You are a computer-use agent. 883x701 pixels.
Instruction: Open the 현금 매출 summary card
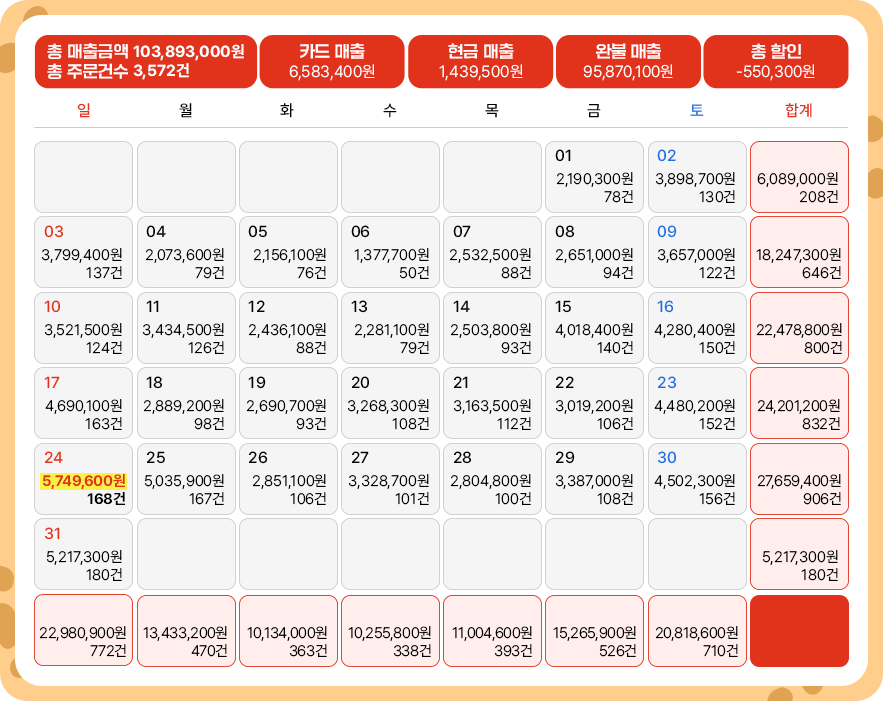coord(480,61)
